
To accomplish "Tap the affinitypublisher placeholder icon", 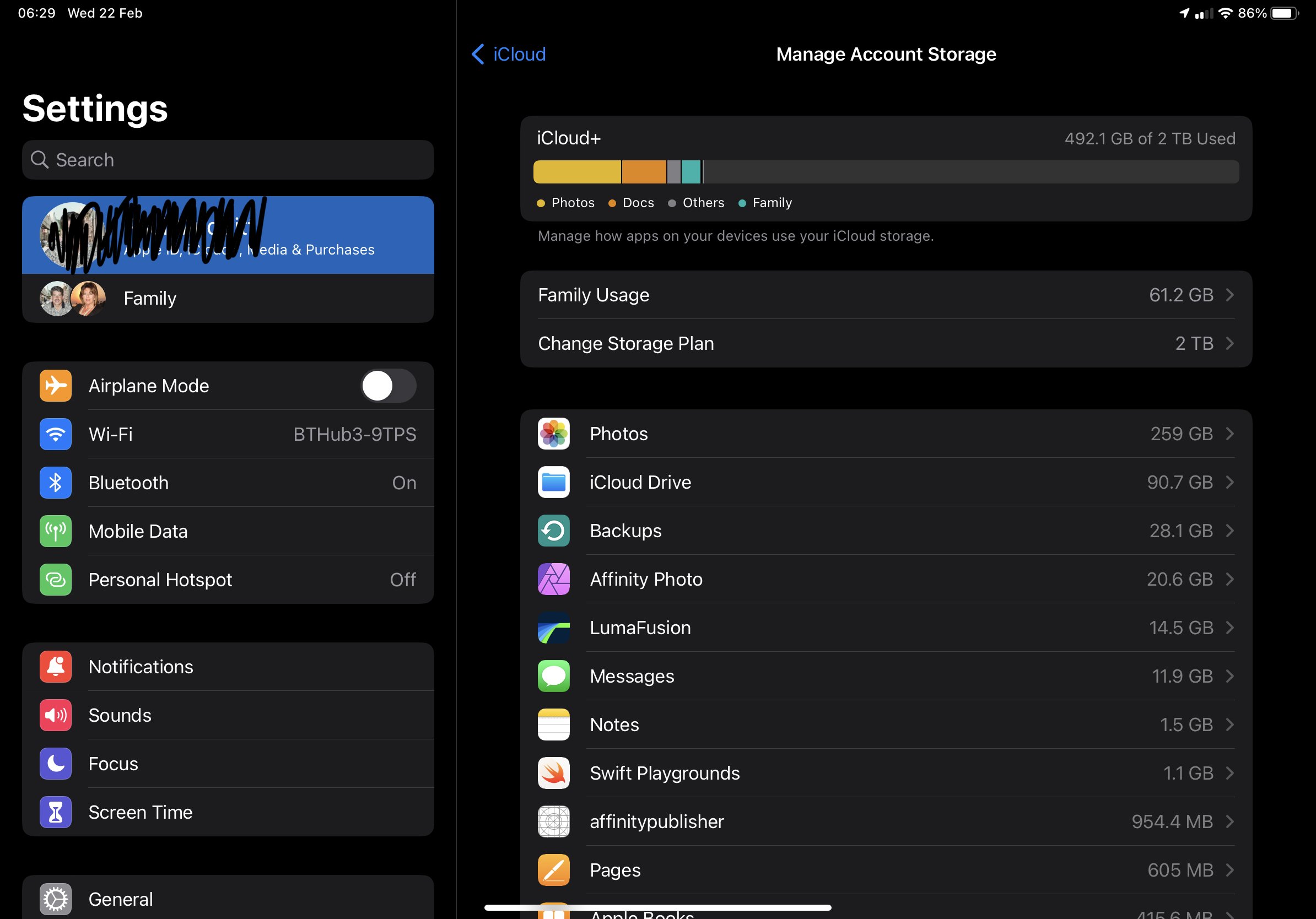I will click(553, 821).
